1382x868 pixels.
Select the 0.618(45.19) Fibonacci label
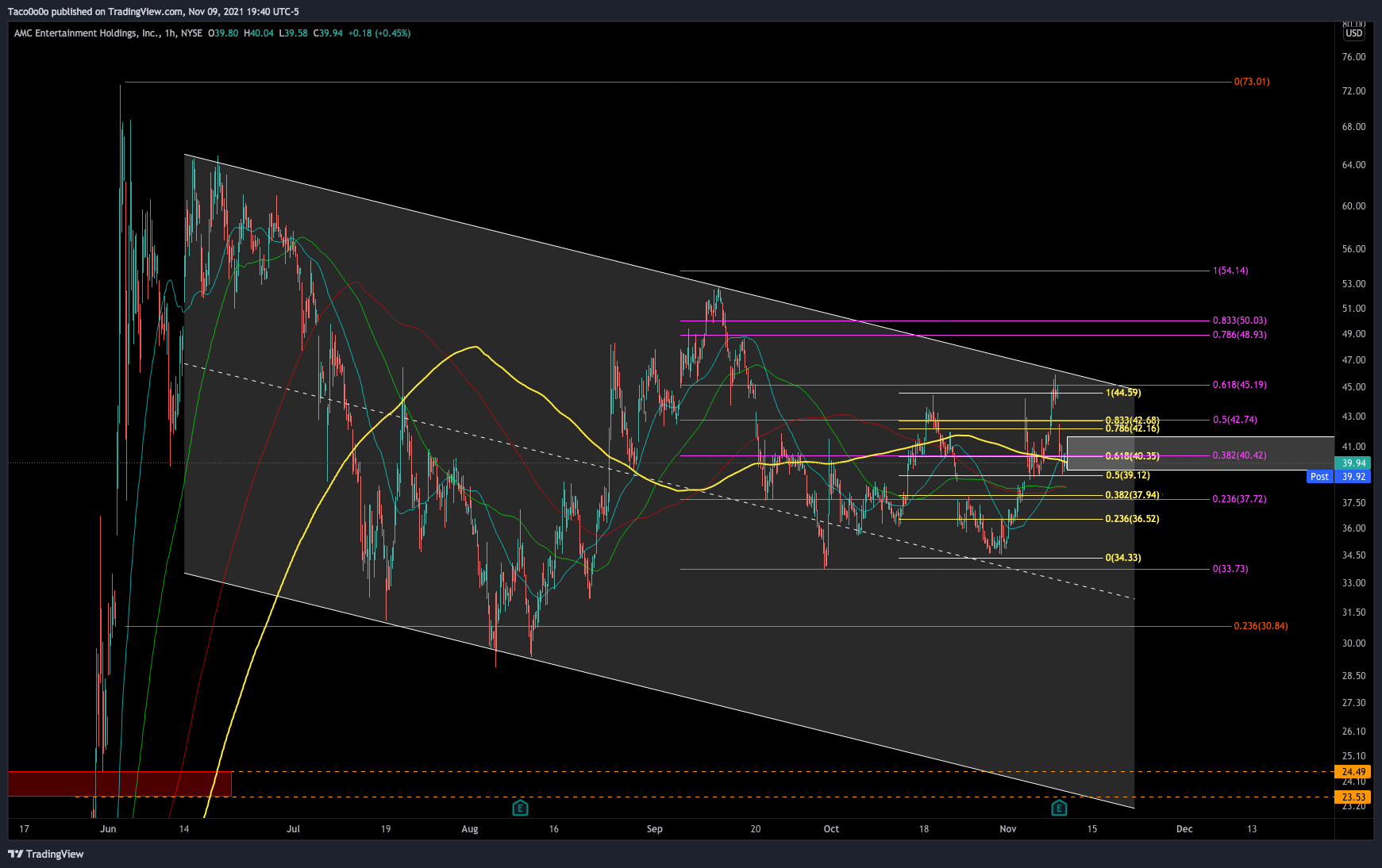[1240, 385]
